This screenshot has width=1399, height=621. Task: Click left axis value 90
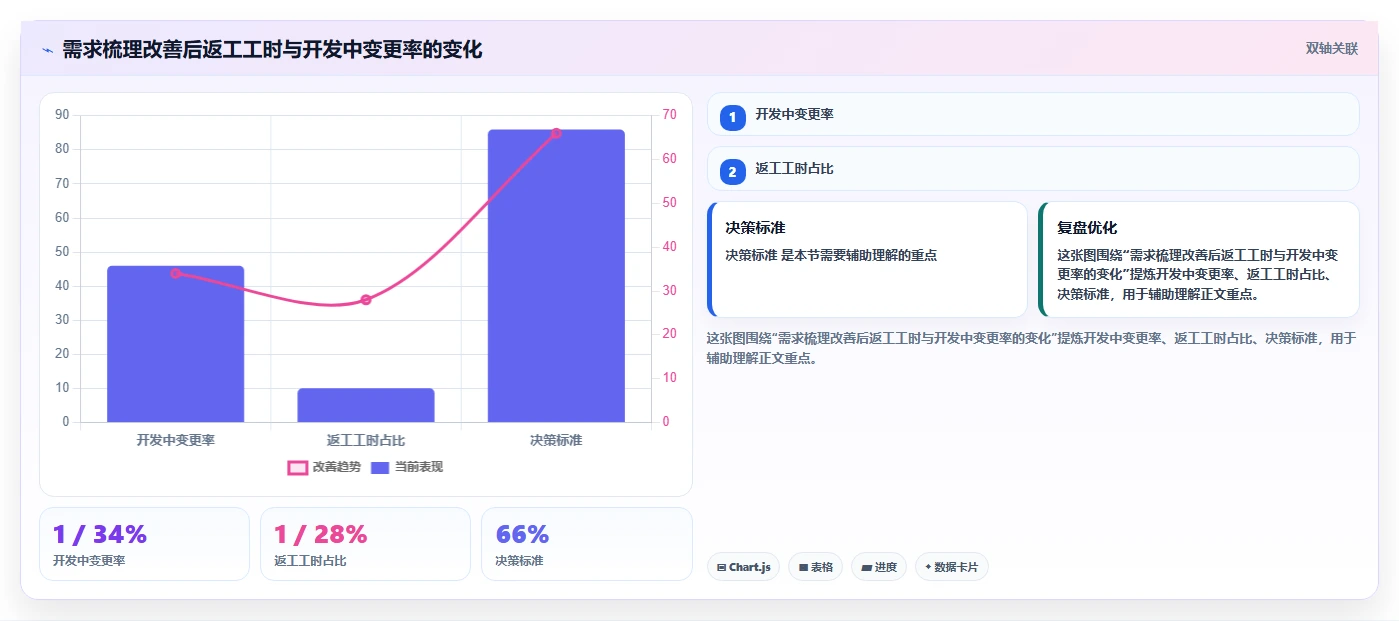62,115
